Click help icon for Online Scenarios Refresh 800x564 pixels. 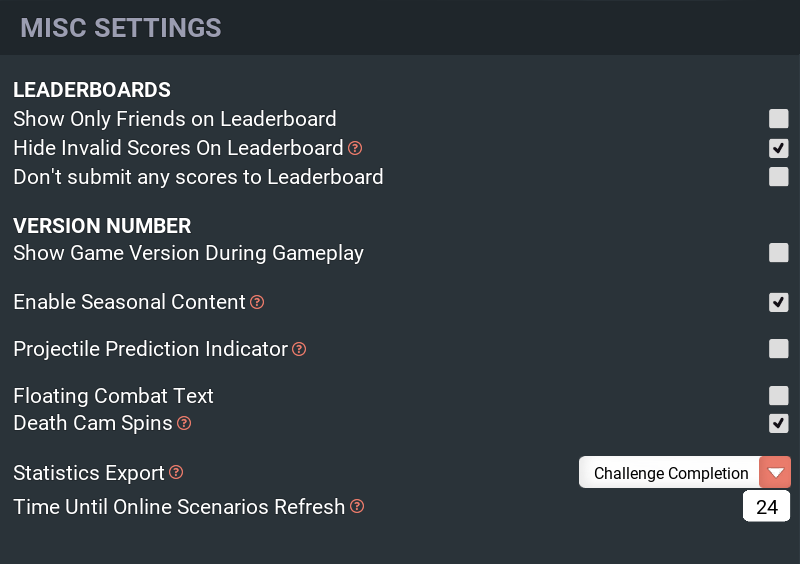357,506
